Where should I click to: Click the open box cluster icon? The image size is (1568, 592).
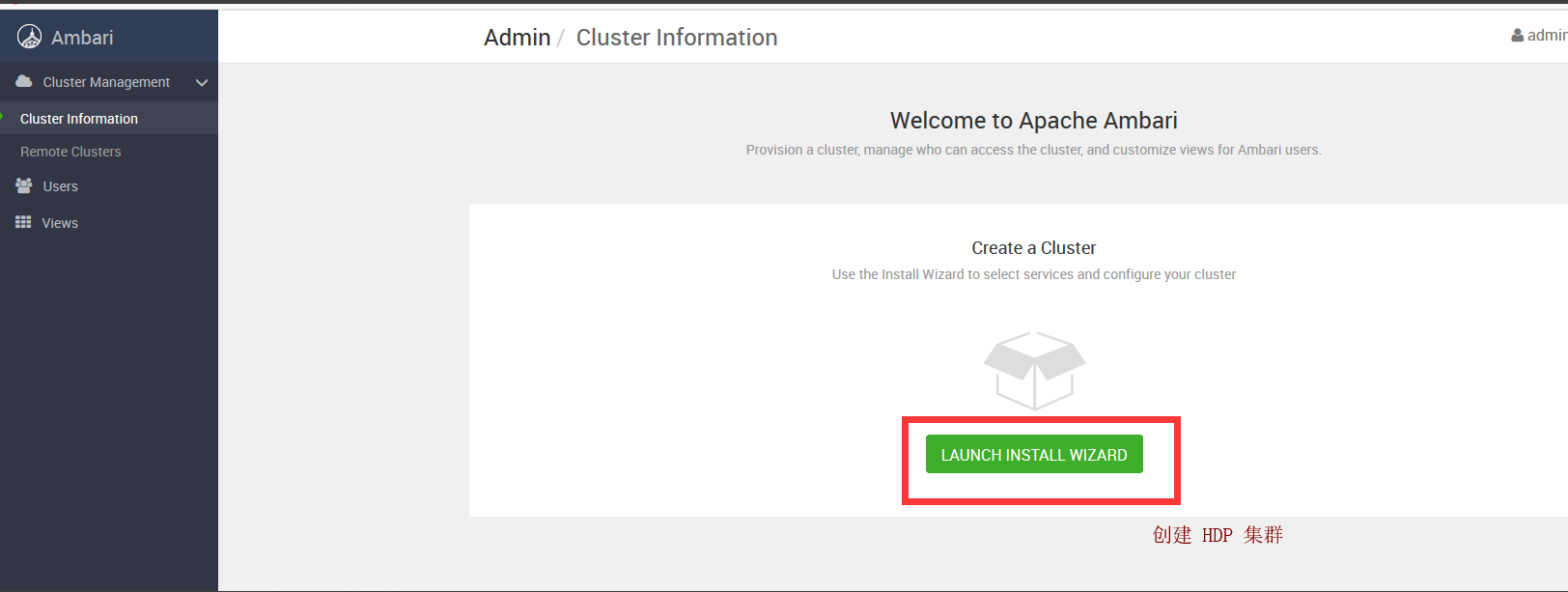(x=1035, y=371)
